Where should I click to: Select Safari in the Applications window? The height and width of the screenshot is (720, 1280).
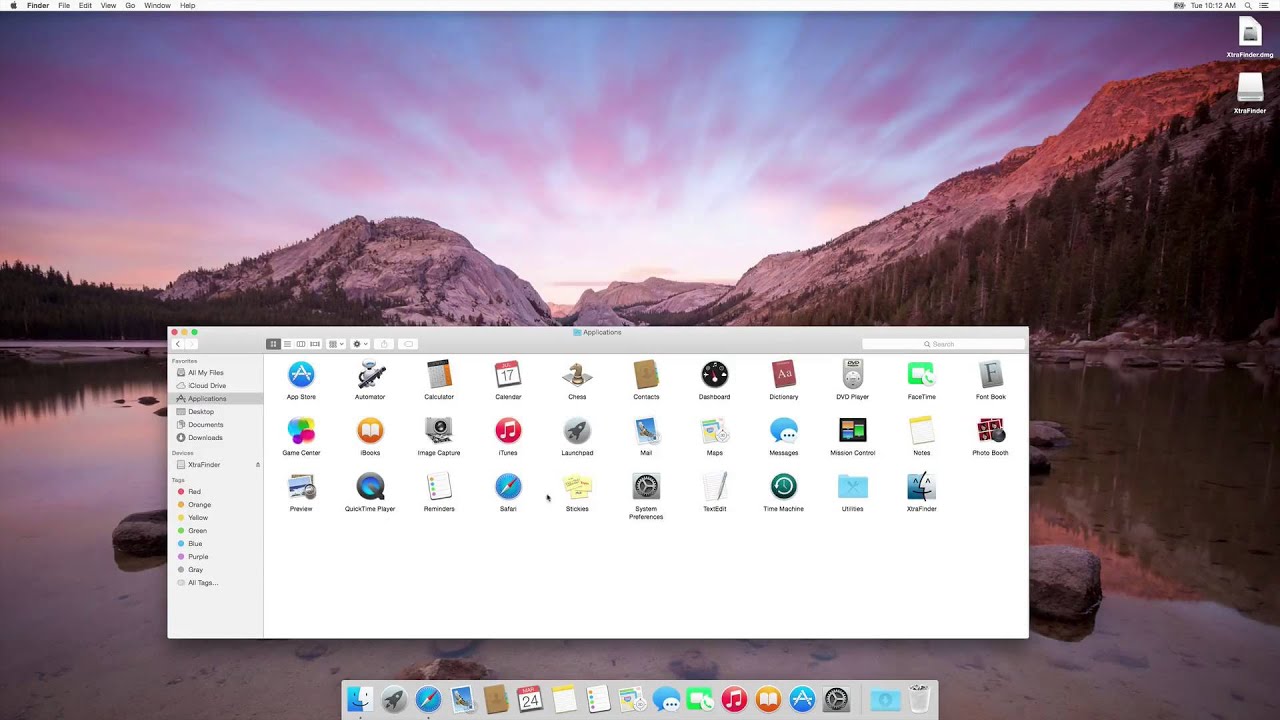click(508, 487)
